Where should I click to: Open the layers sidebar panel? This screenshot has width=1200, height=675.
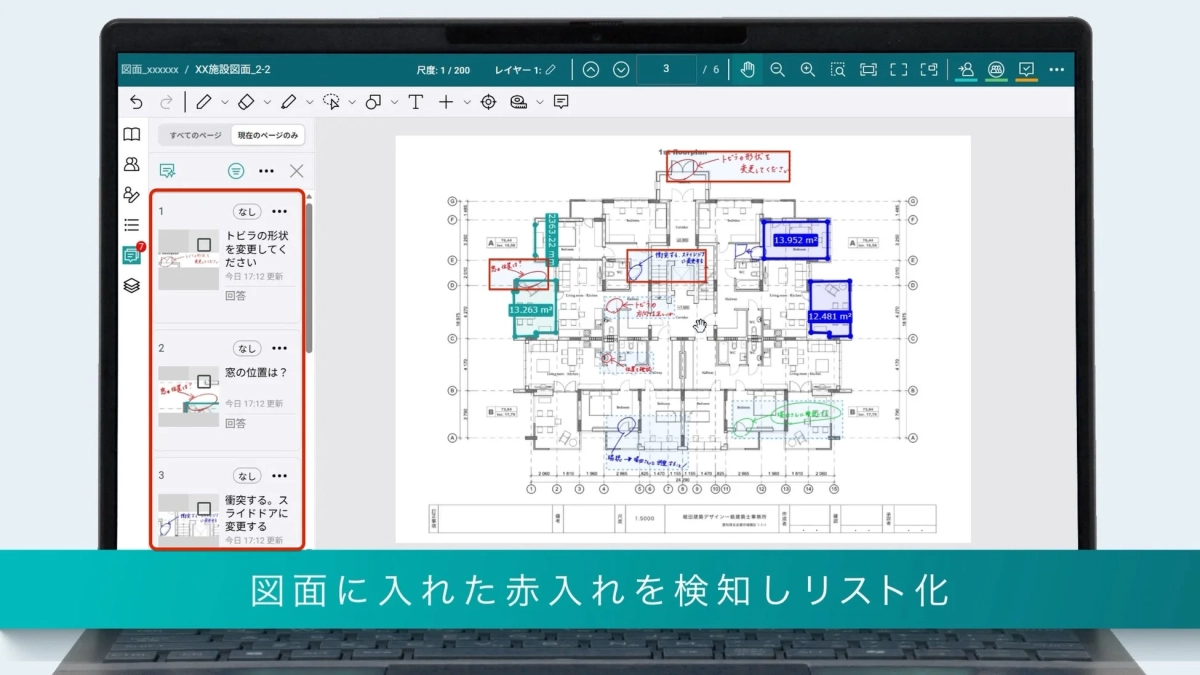[131, 285]
